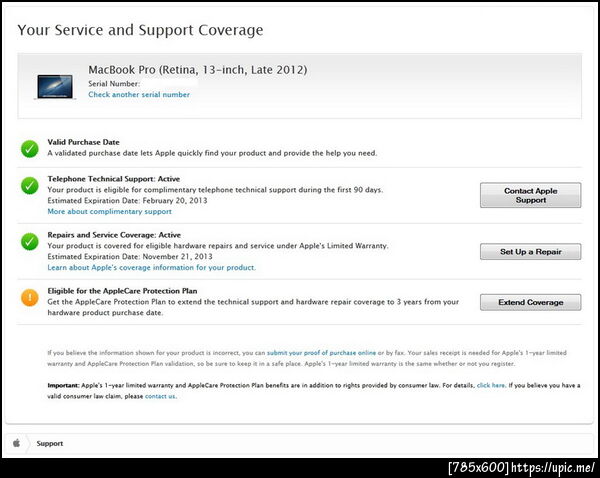This screenshot has height=478, width=600.
Task: Click the MacBook Pro (Retina, 13-inch, Late 2012) title
Action: [198, 70]
